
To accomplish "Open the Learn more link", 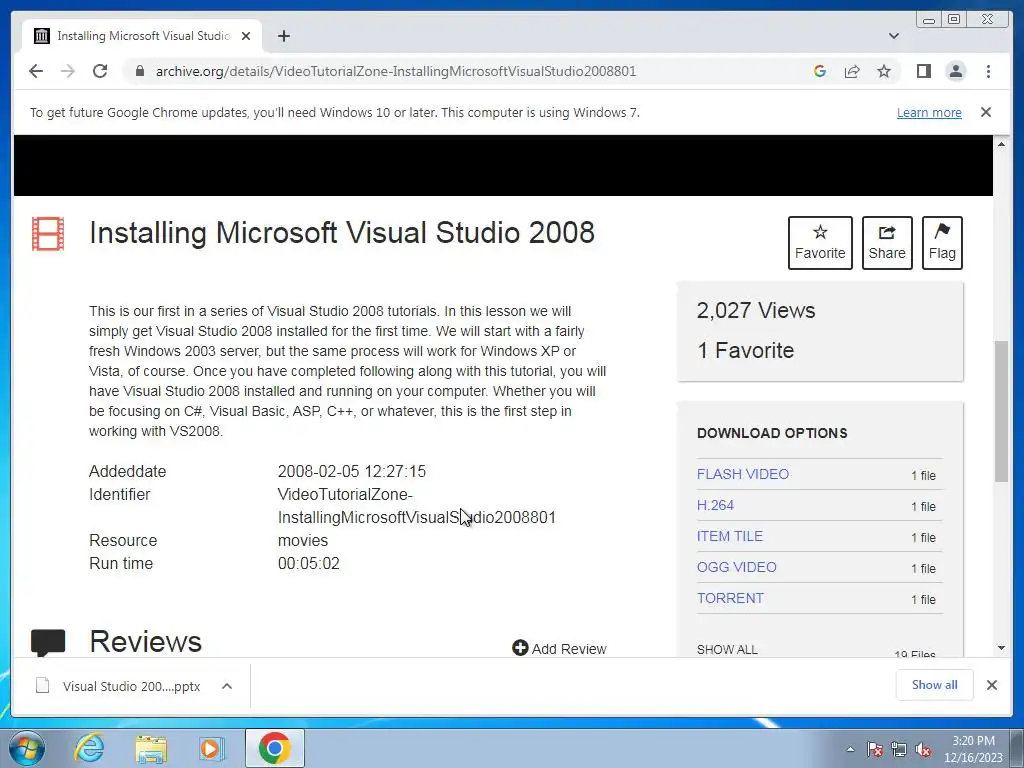I will pyautogui.click(x=929, y=112).
